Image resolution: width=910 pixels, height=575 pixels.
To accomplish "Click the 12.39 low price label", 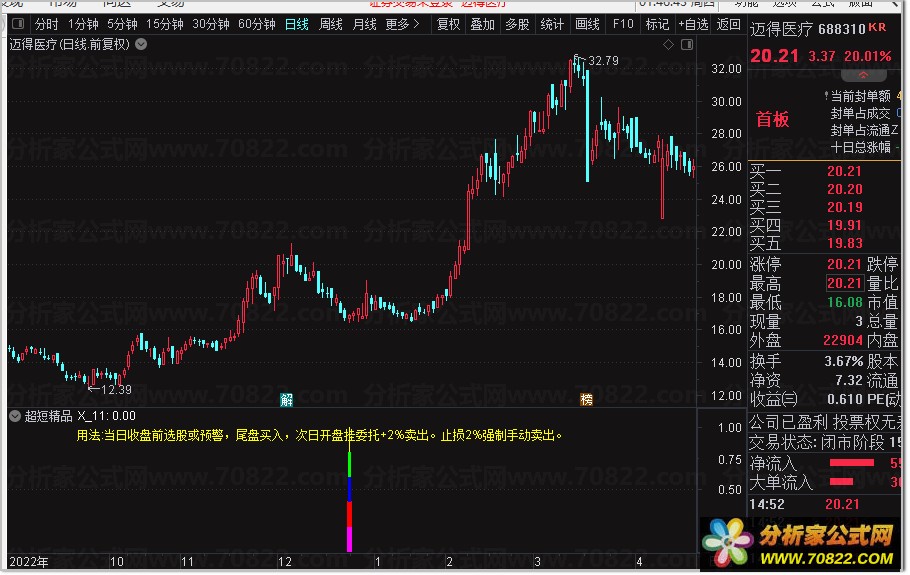I will pos(116,390).
